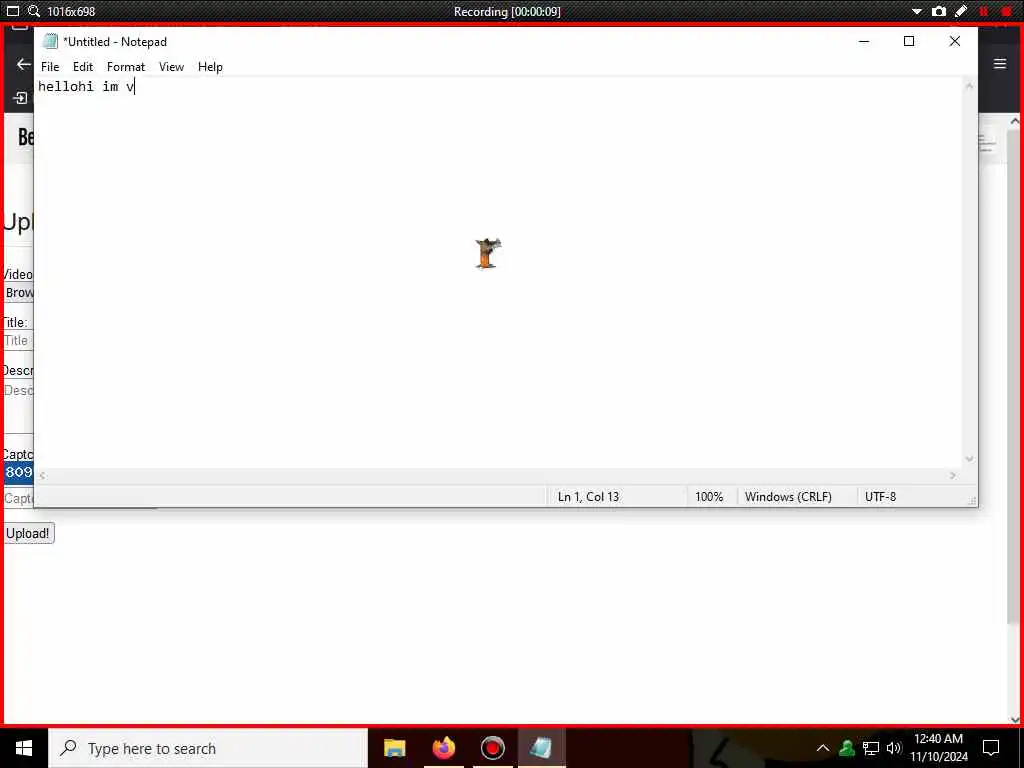Pause the recording from the top bar
Screen dimensions: 1024x768
pos(984,11)
